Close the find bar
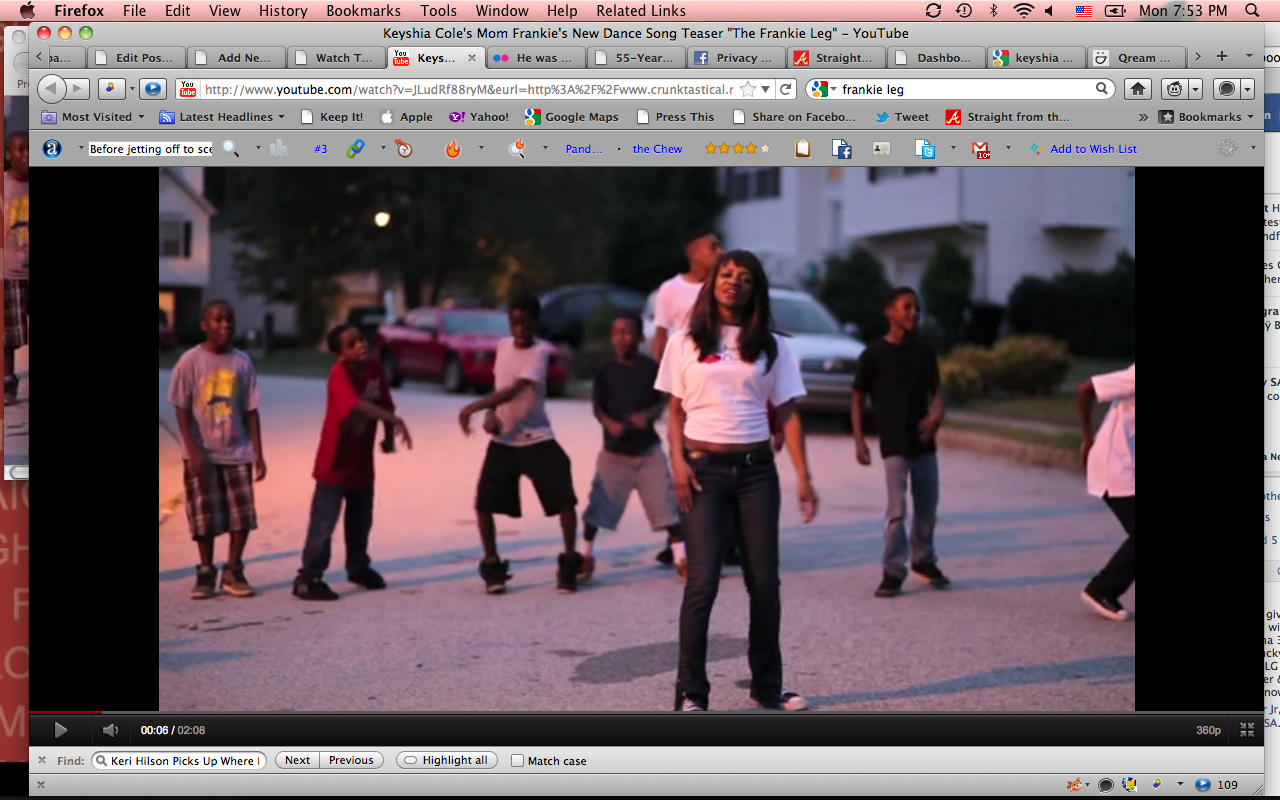The height and width of the screenshot is (800, 1280). pyautogui.click(x=42, y=760)
